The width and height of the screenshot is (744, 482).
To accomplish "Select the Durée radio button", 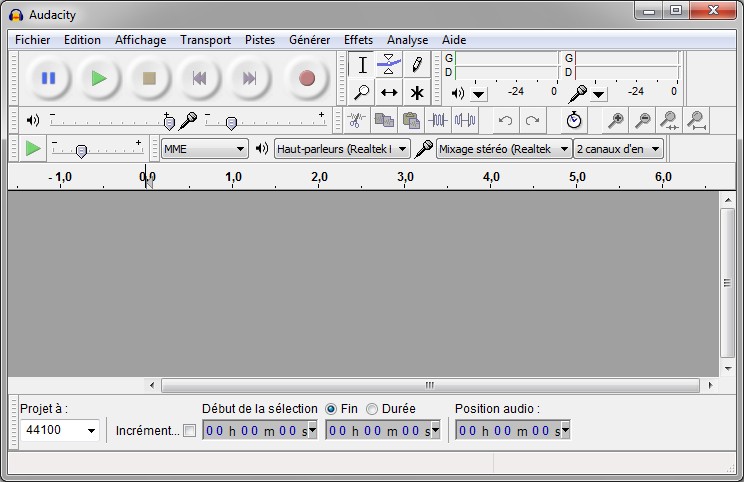I will pyautogui.click(x=372, y=409).
